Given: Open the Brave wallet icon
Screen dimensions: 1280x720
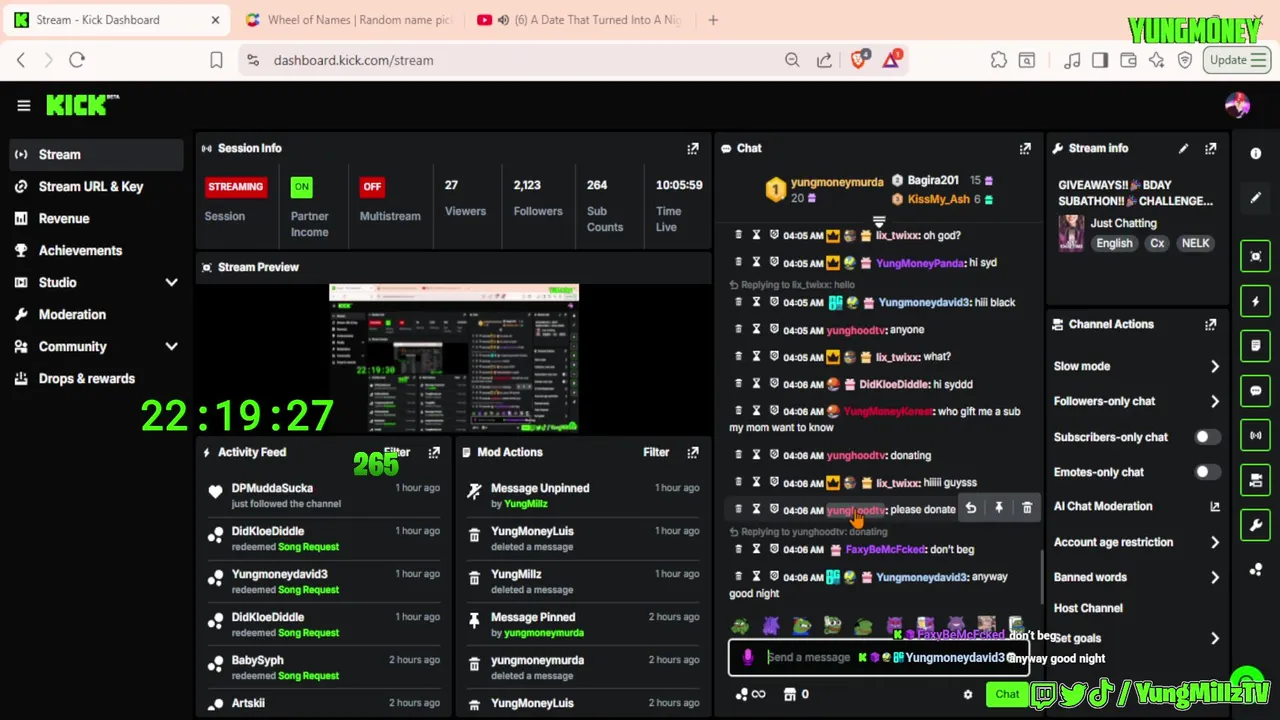Looking at the screenshot, I should [1128, 60].
